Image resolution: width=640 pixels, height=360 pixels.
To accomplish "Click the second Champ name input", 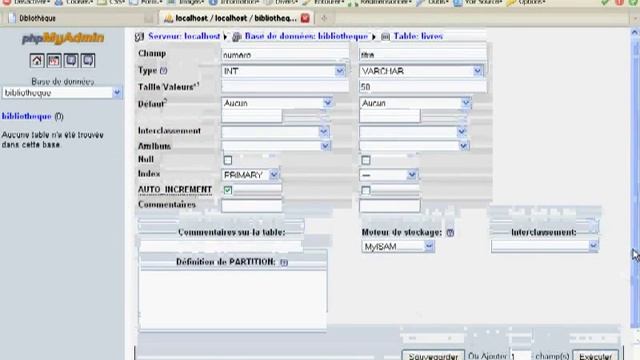I will pos(423,54).
